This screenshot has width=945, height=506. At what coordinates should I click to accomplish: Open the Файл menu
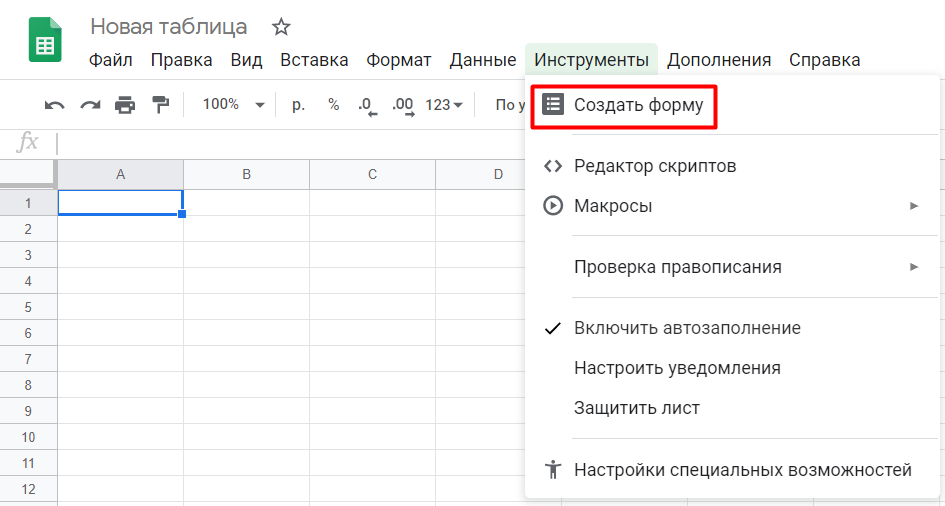(111, 60)
